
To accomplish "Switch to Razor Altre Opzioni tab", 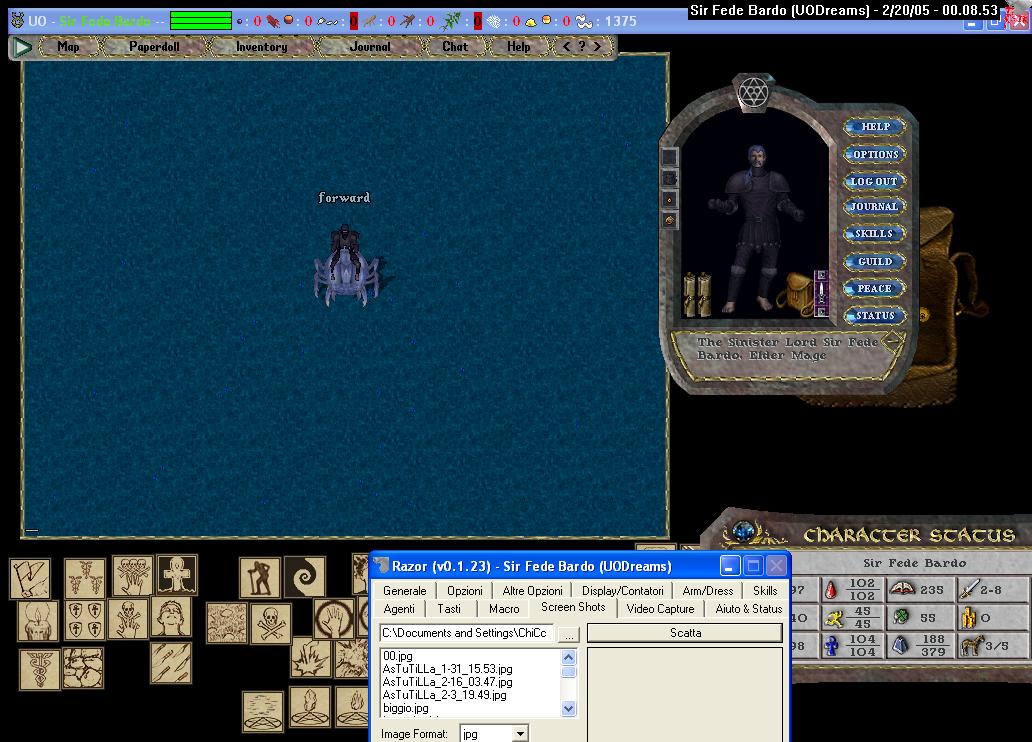I will click(532, 591).
